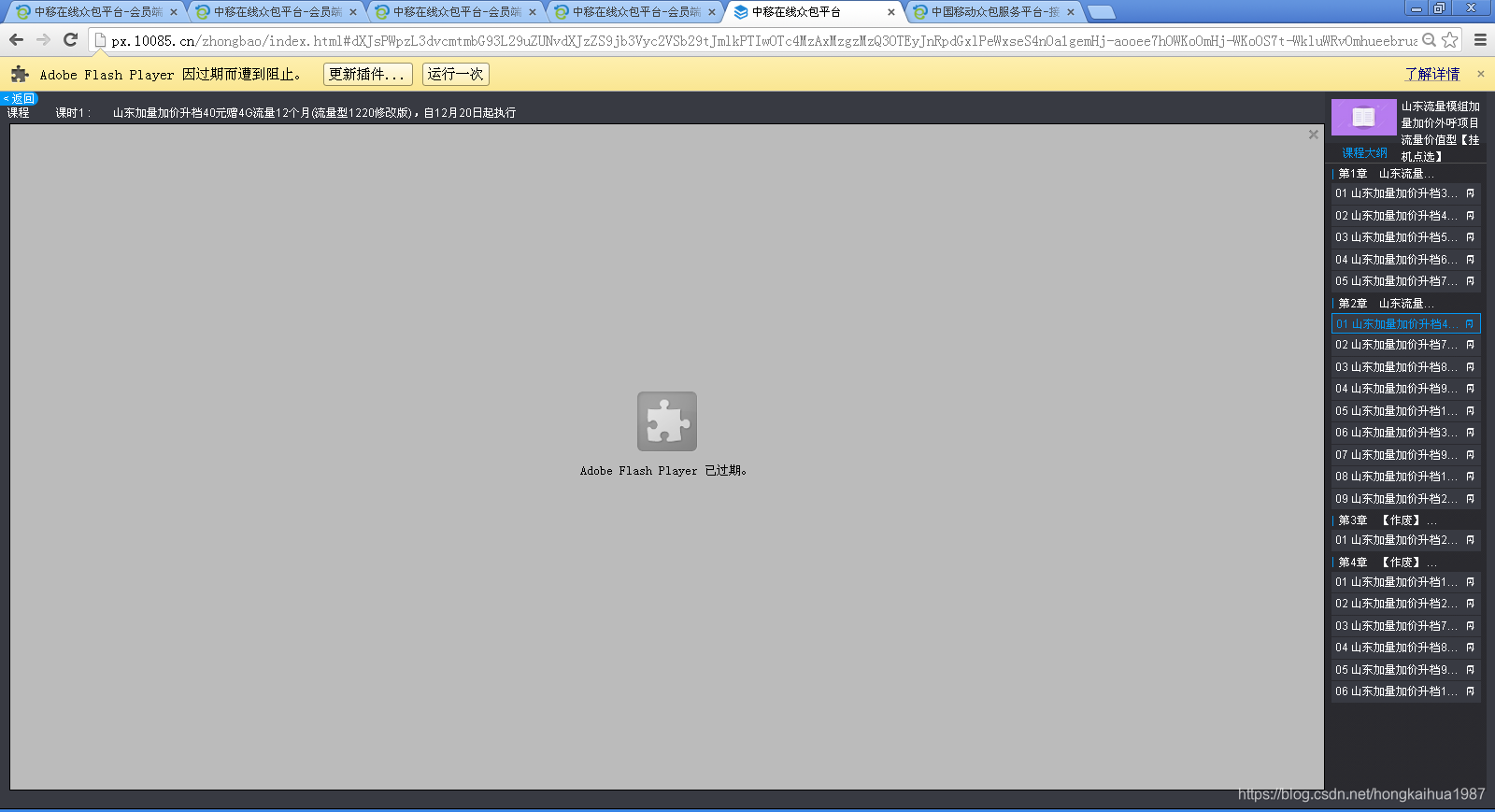
Task: Collapse chapter 第4章【作废】
Action: click(1386, 563)
